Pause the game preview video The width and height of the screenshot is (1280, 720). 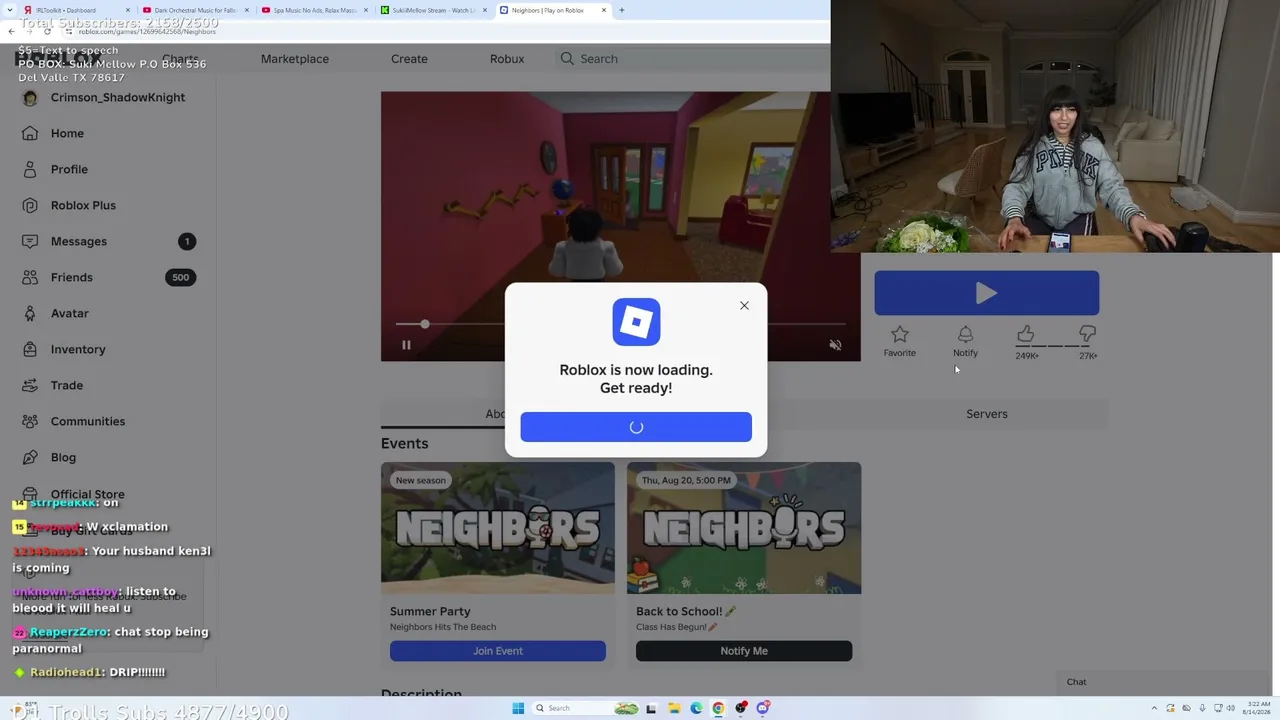(x=406, y=345)
